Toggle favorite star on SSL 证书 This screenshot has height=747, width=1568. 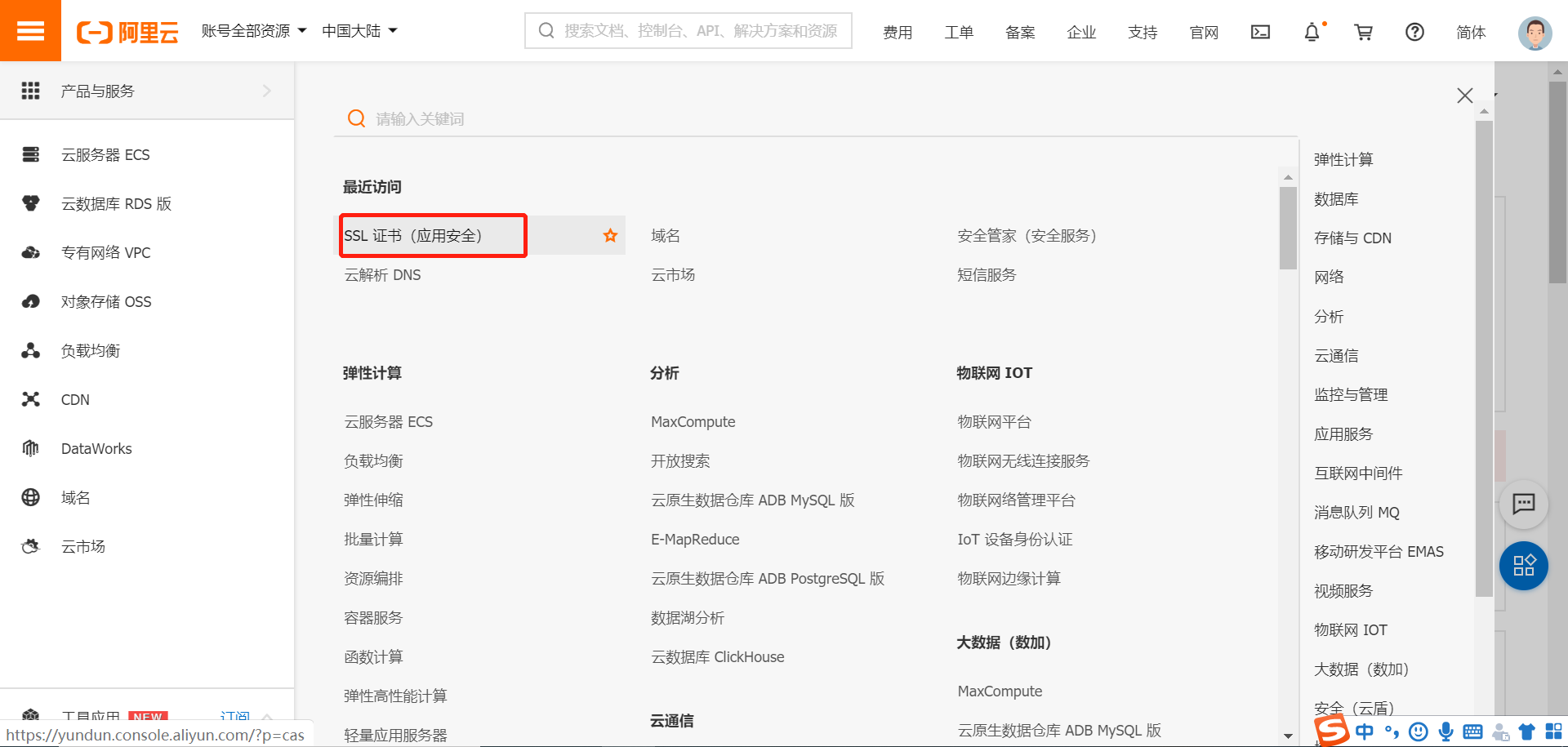pyautogui.click(x=610, y=235)
